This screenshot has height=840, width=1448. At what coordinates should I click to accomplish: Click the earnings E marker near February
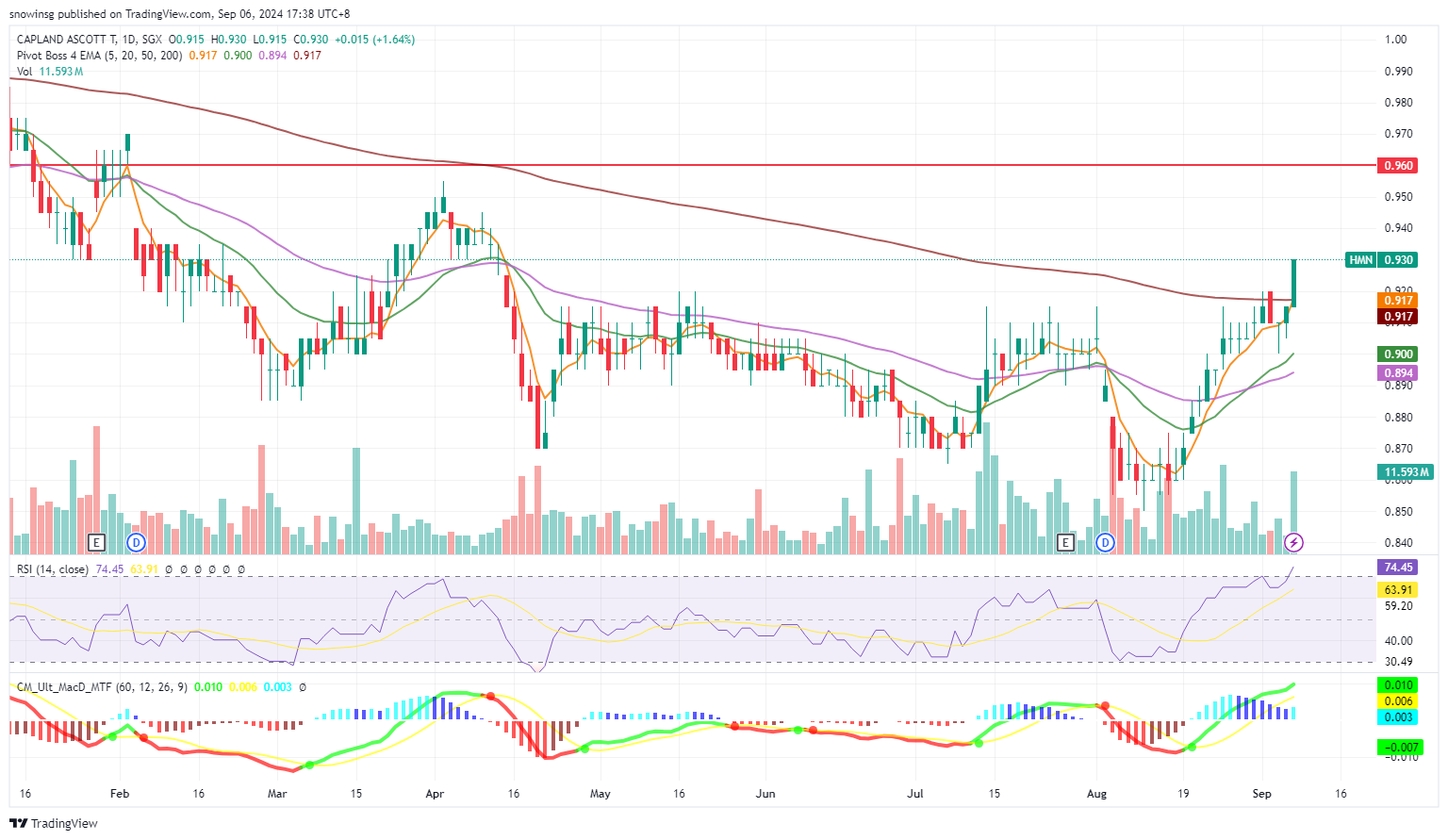point(95,542)
